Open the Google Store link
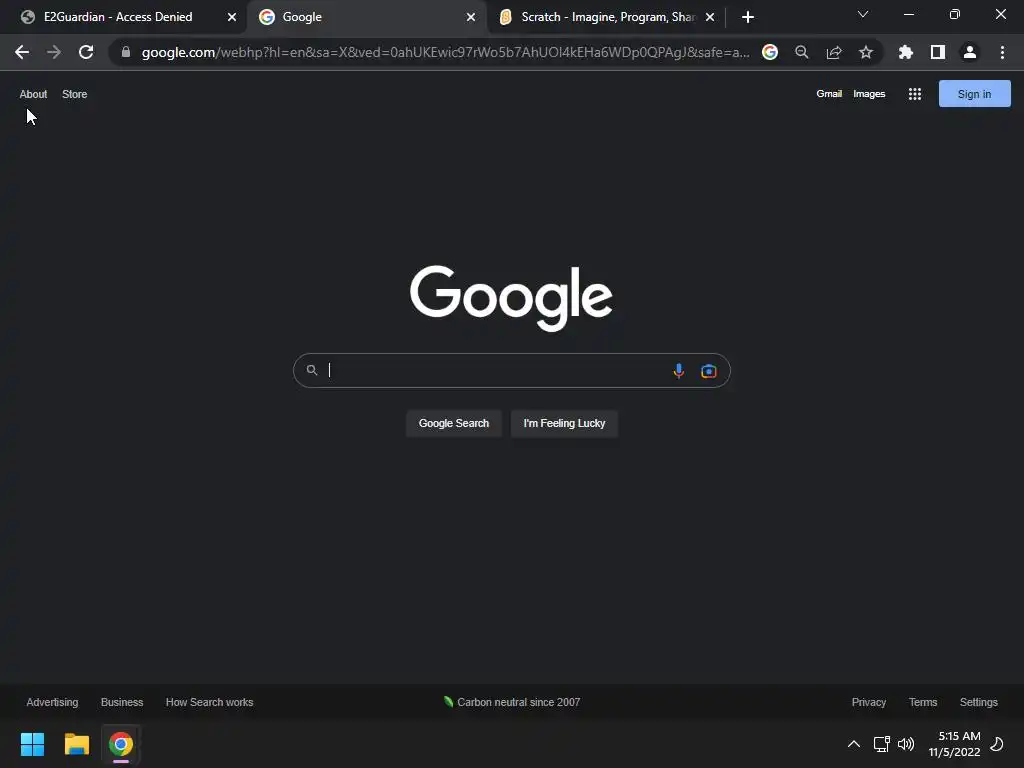1024x768 pixels. click(x=74, y=94)
